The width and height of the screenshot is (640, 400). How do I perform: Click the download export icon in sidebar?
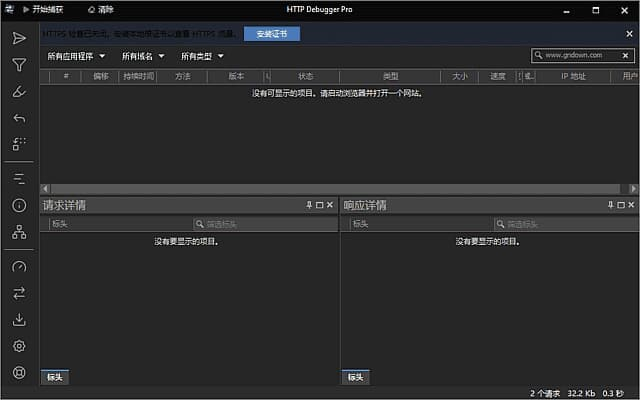(x=19, y=320)
